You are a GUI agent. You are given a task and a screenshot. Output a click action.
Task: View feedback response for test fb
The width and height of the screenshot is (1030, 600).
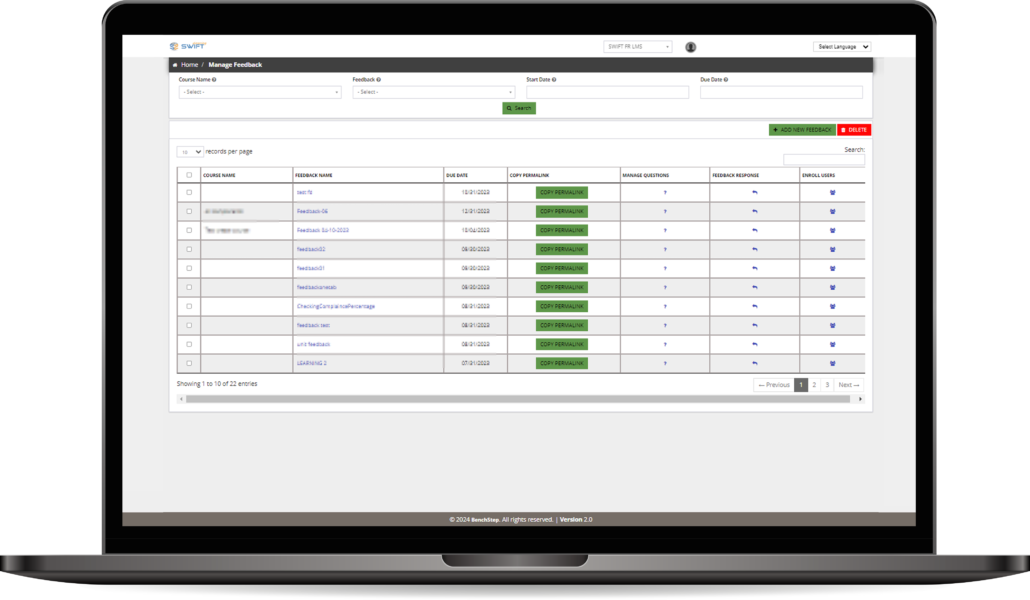(x=755, y=193)
